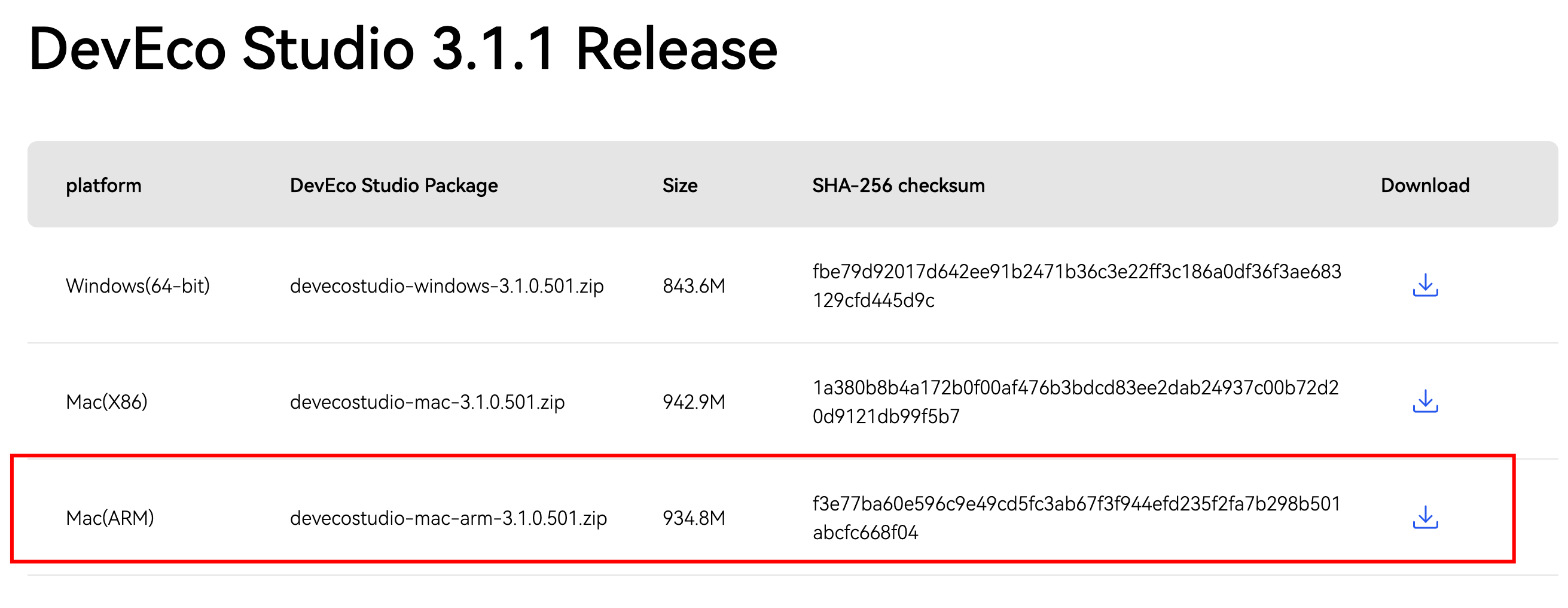1568x608 pixels.
Task: Click the Download column header
Action: 1425,185
